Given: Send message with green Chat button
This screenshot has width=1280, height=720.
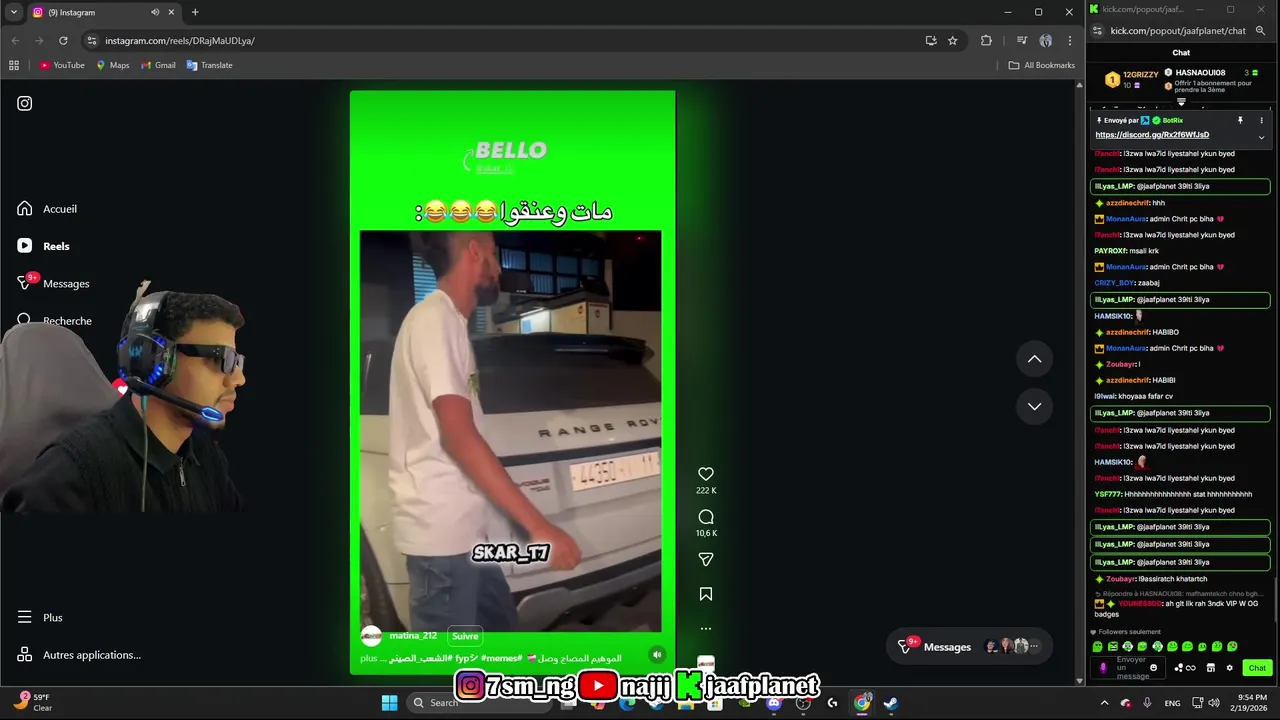Looking at the screenshot, I should (x=1257, y=668).
